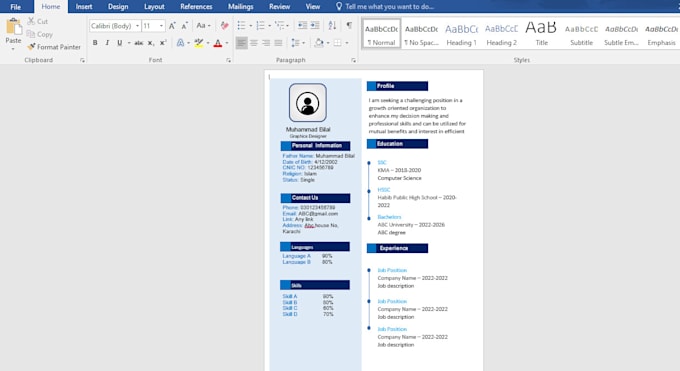This screenshot has height=371, width=680.
Task: Activate the Format Painter tool
Action: click(54, 46)
